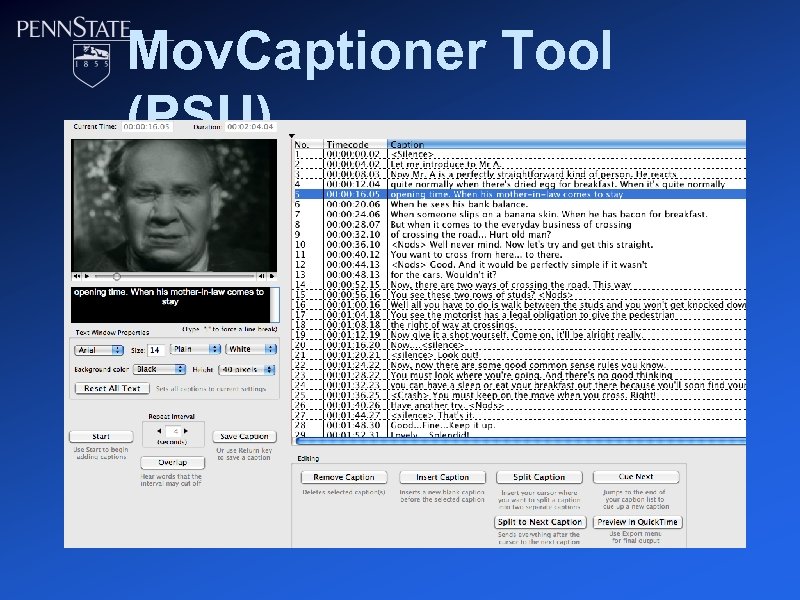Viewport: 800px width, 600px height.
Task: Click the step forward button in player controls
Action: (272, 276)
